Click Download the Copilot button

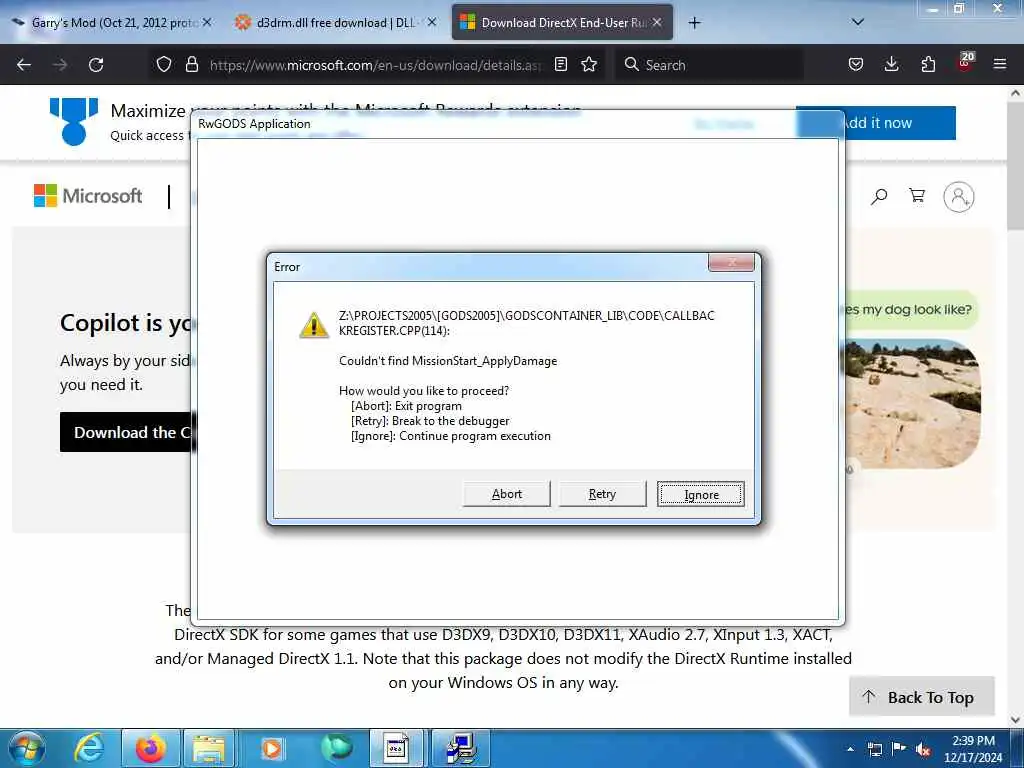[x=125, y=432]
